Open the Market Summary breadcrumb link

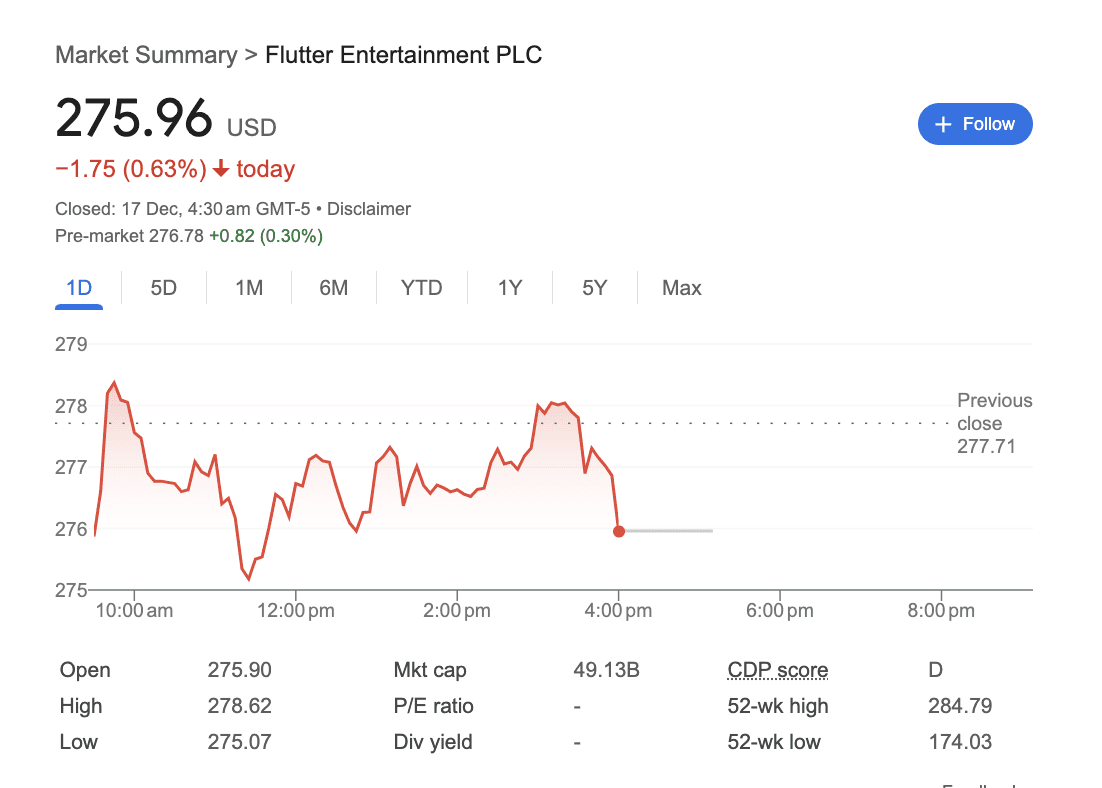[x=146, y=55]
